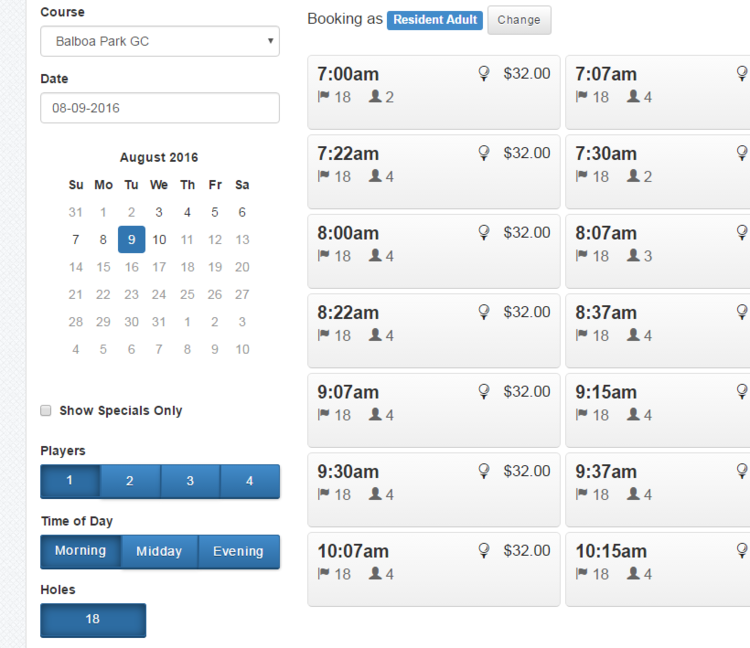The height and width of the screenshot is (648, 750).
Task: Click the Change button next to Resident Adult
Action: (x=518, y=20)
